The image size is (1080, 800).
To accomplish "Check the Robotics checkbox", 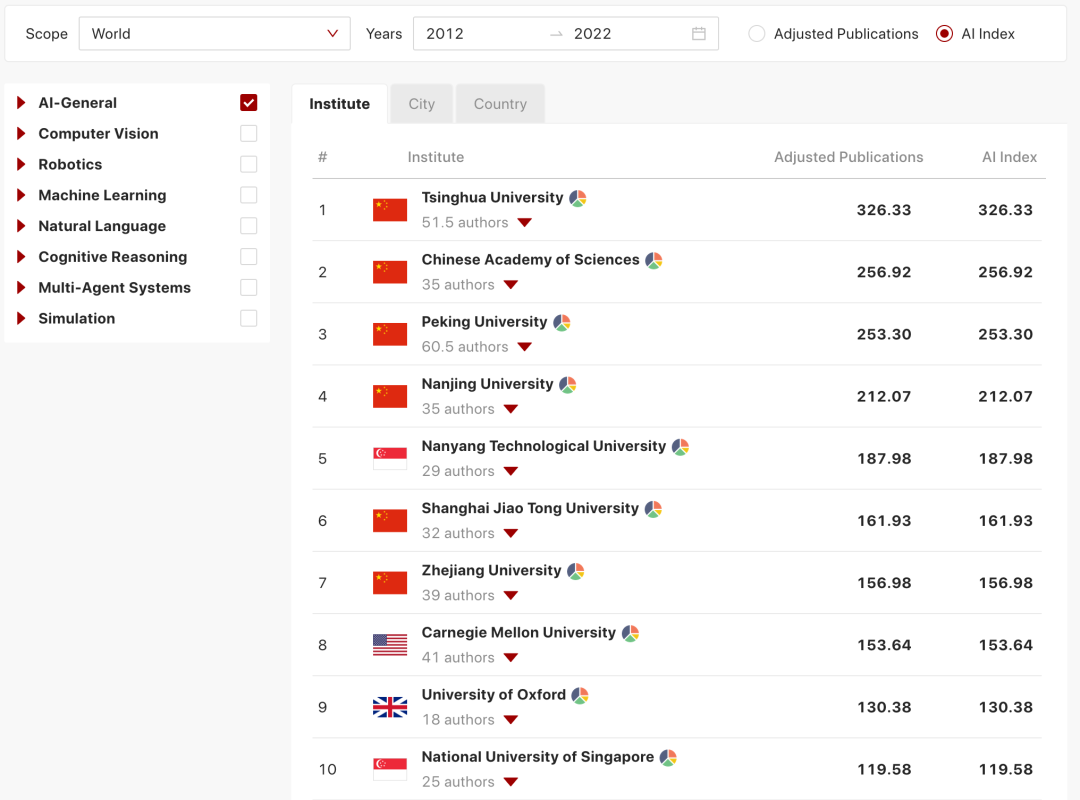I will [249, 164].
